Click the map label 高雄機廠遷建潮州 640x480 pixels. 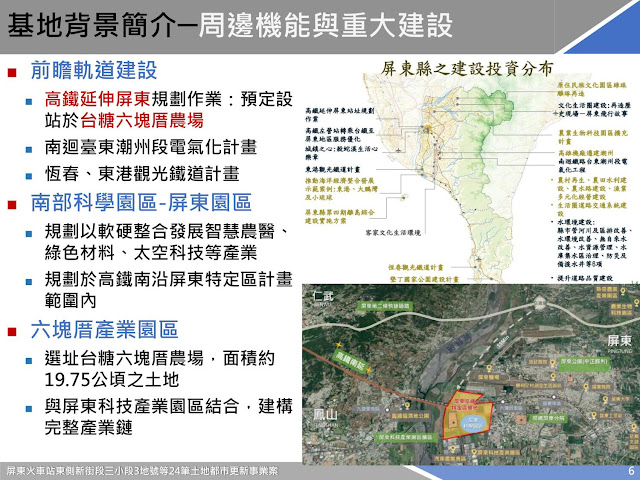coord(586,153)
